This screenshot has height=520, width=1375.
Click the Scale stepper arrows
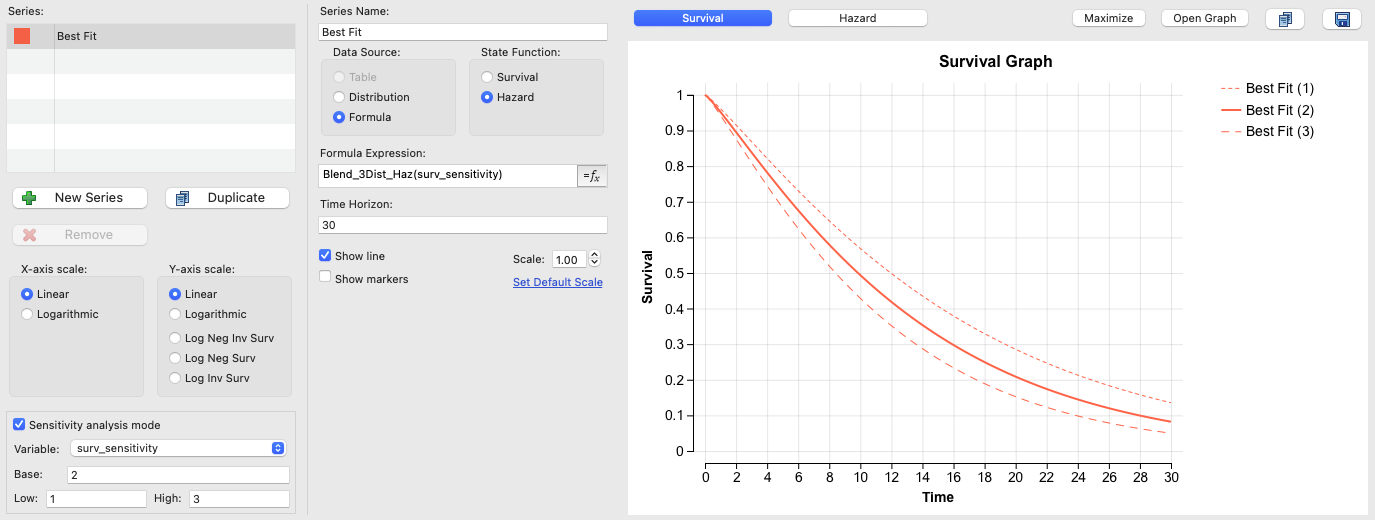pyautogui.click(x=595, y=259)
